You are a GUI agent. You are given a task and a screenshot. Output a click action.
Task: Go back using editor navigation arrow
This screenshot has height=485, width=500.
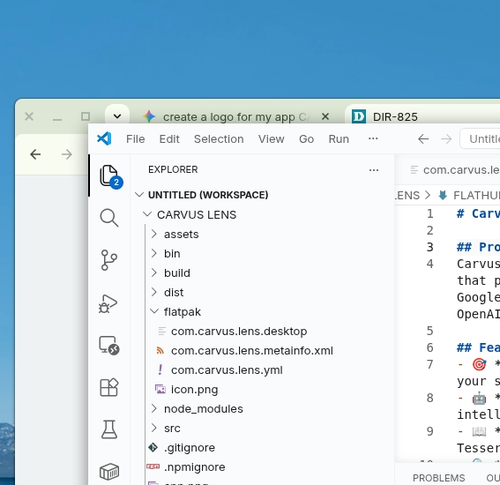pos(423,139)
